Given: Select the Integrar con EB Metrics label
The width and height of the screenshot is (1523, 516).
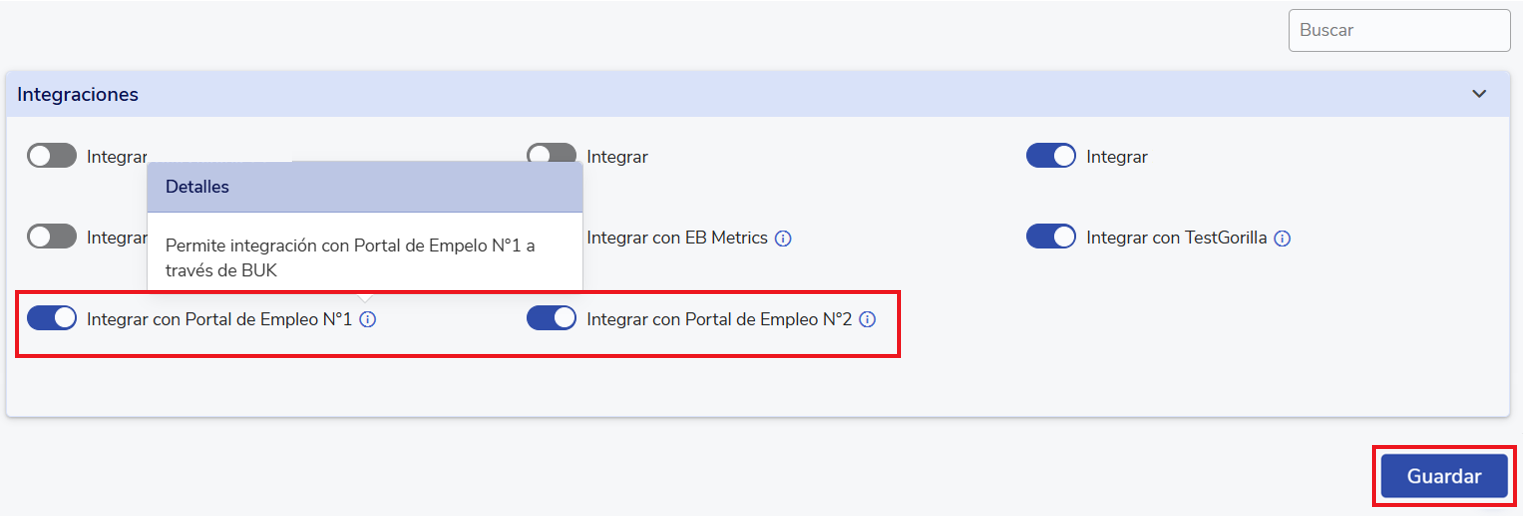Looking at the screenshot, I should (677, 239).
